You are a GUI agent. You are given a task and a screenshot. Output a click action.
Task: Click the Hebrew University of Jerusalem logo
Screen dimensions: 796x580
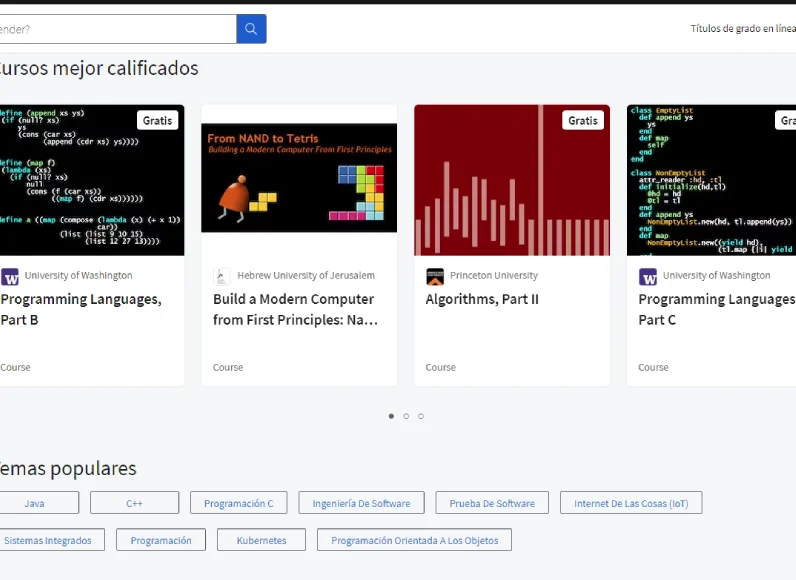pyautogui.click(x=222, y=277)
